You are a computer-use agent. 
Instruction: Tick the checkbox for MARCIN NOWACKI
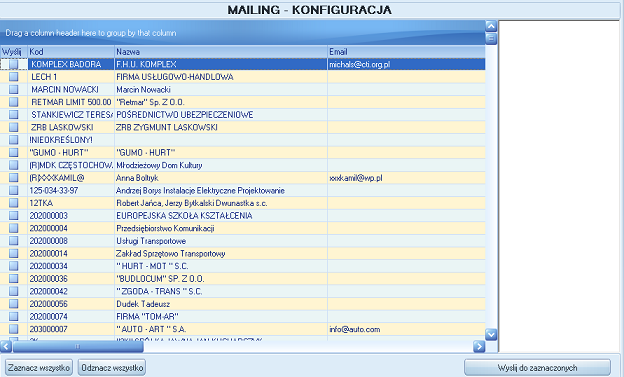point(14,90)
